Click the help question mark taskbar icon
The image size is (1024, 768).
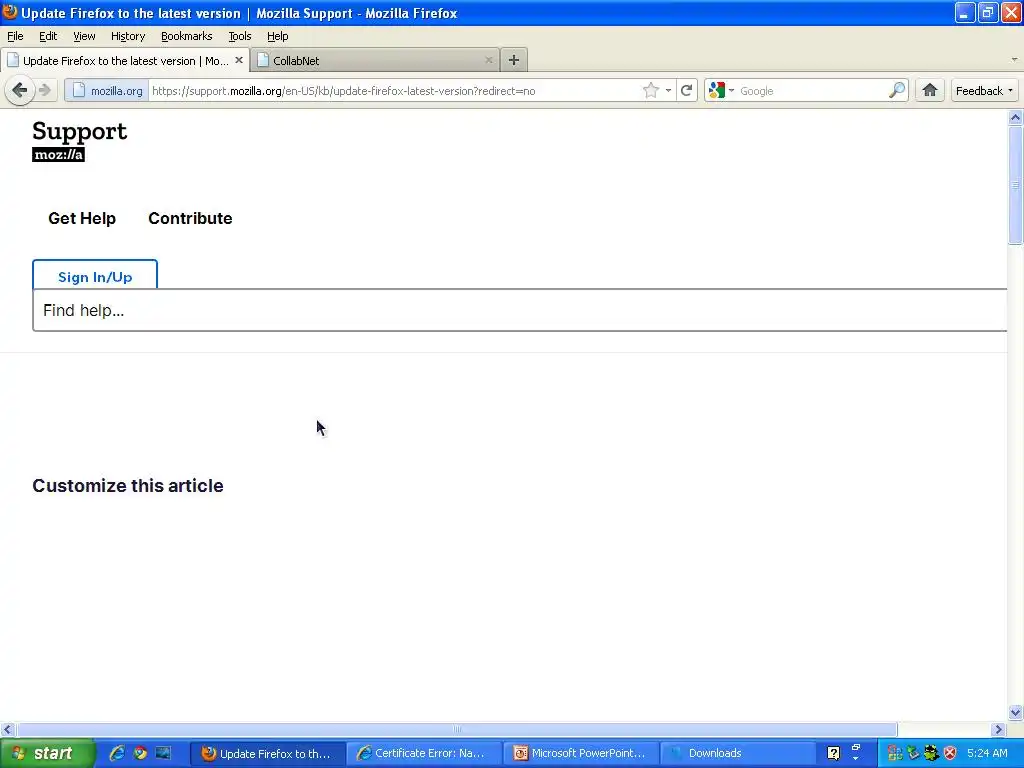[x=833, y=753]
